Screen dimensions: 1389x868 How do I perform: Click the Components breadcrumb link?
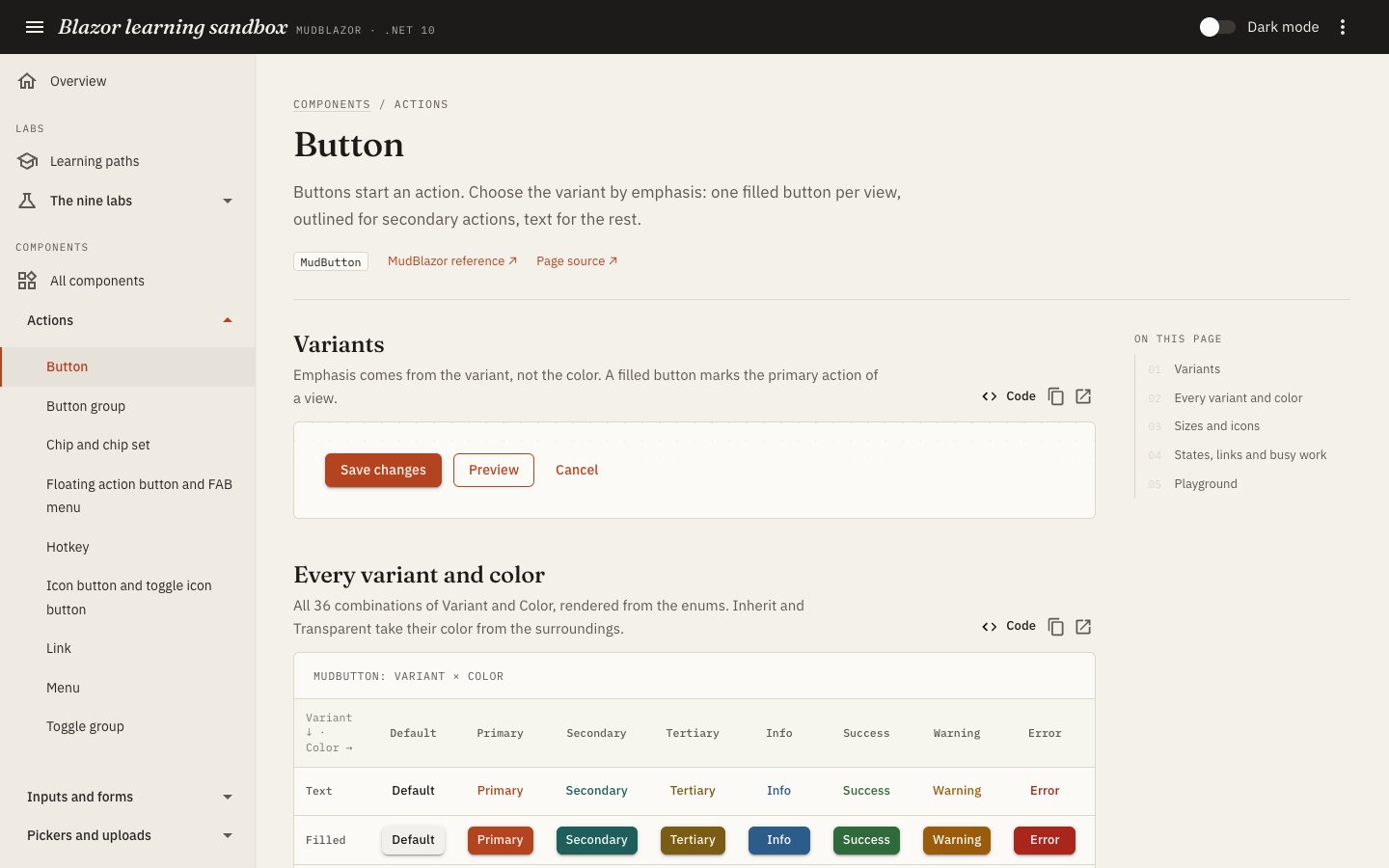point(332,104)
